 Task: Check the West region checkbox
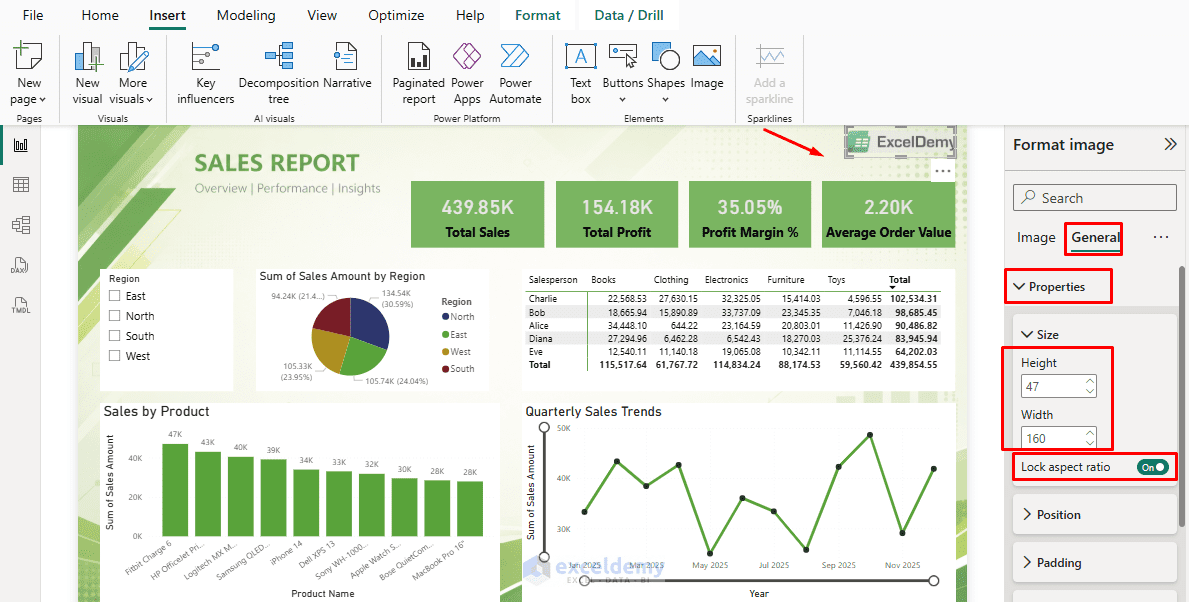pos(115,356)
